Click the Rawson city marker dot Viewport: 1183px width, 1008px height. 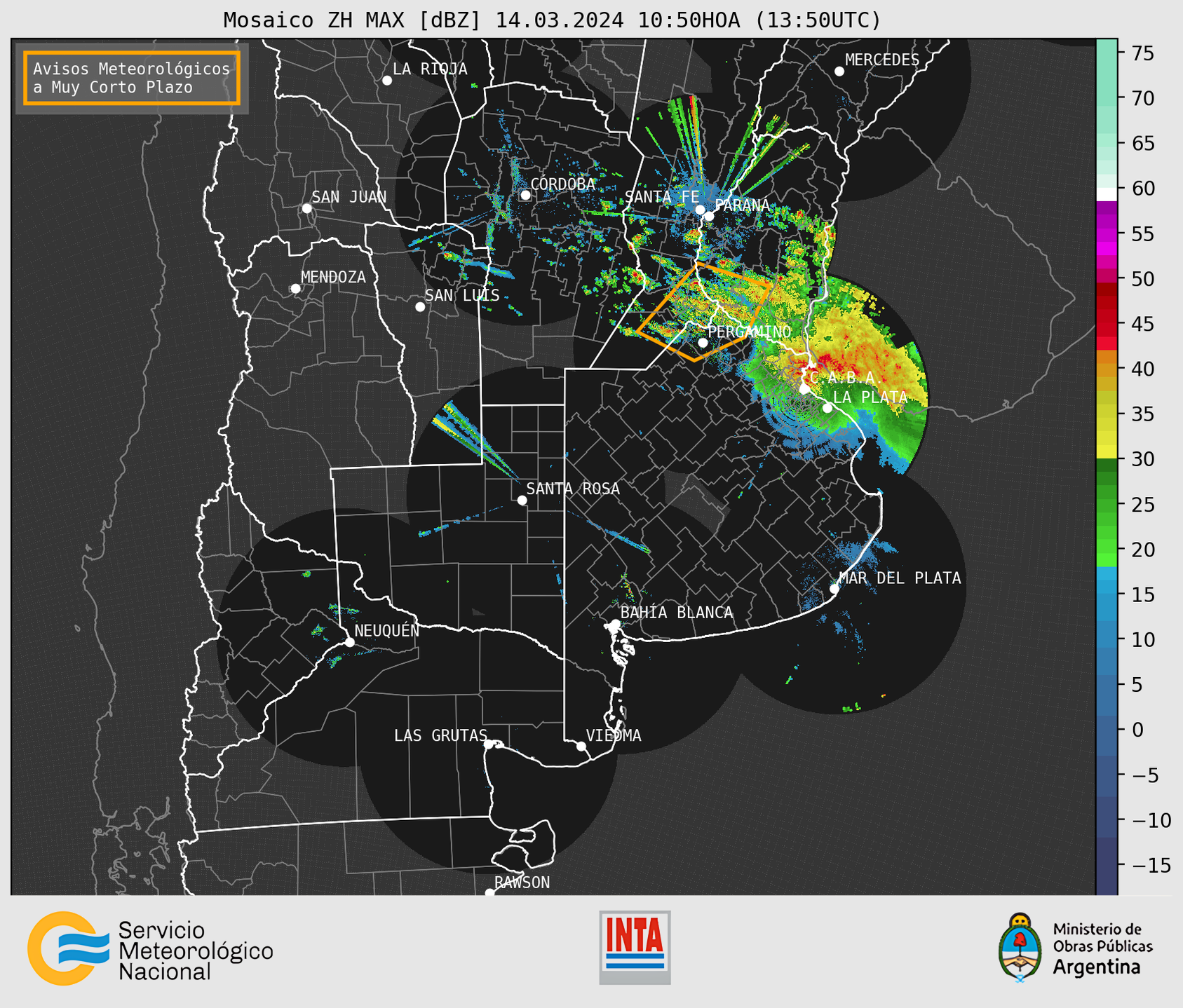pyautogui.click(x=489, y=892)
